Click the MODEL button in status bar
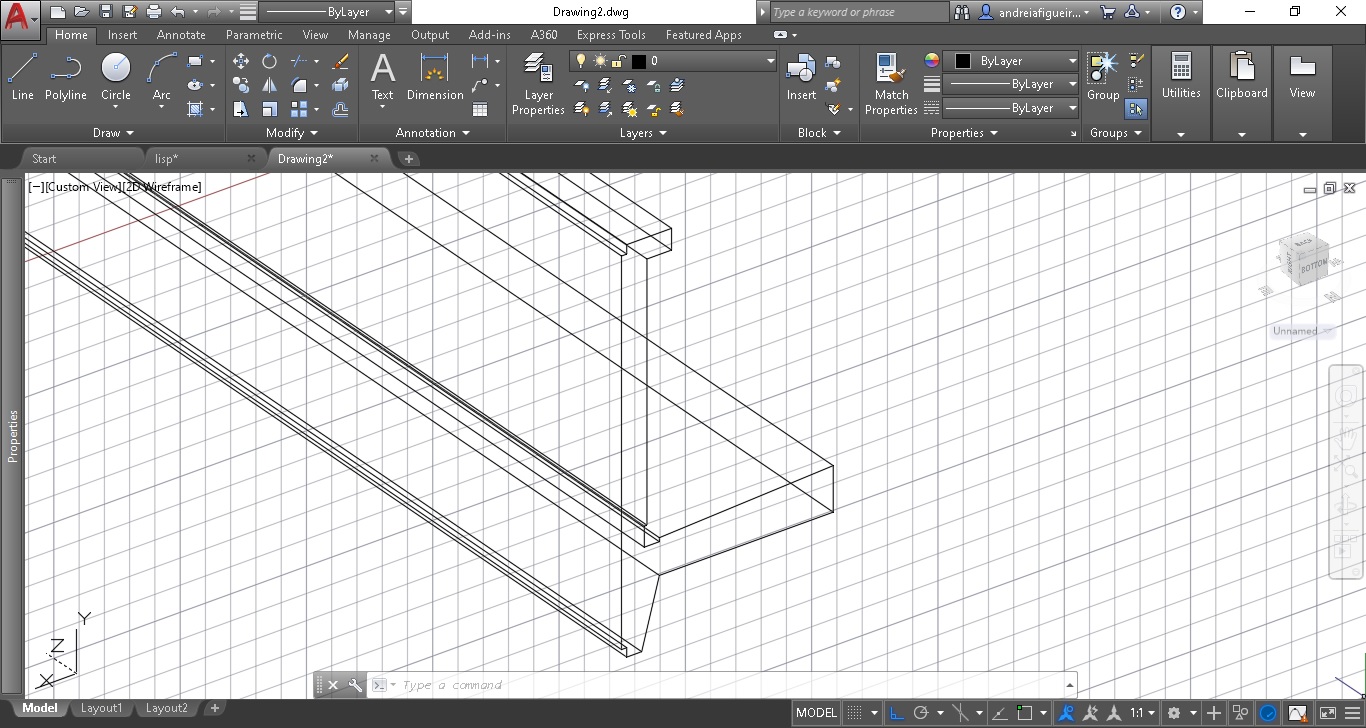 click(816, 713)
